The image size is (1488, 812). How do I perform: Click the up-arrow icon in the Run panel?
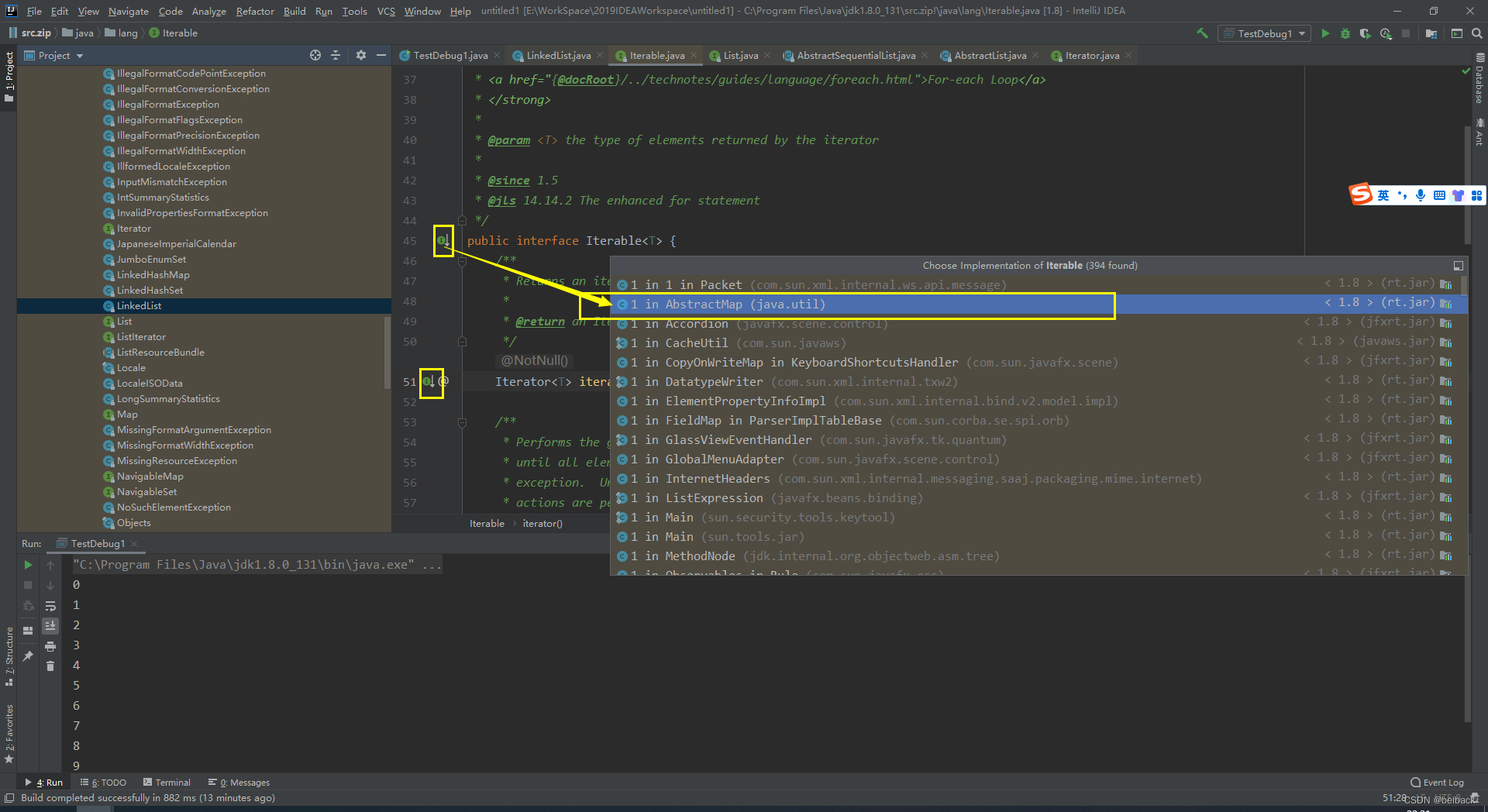point(50,565)
